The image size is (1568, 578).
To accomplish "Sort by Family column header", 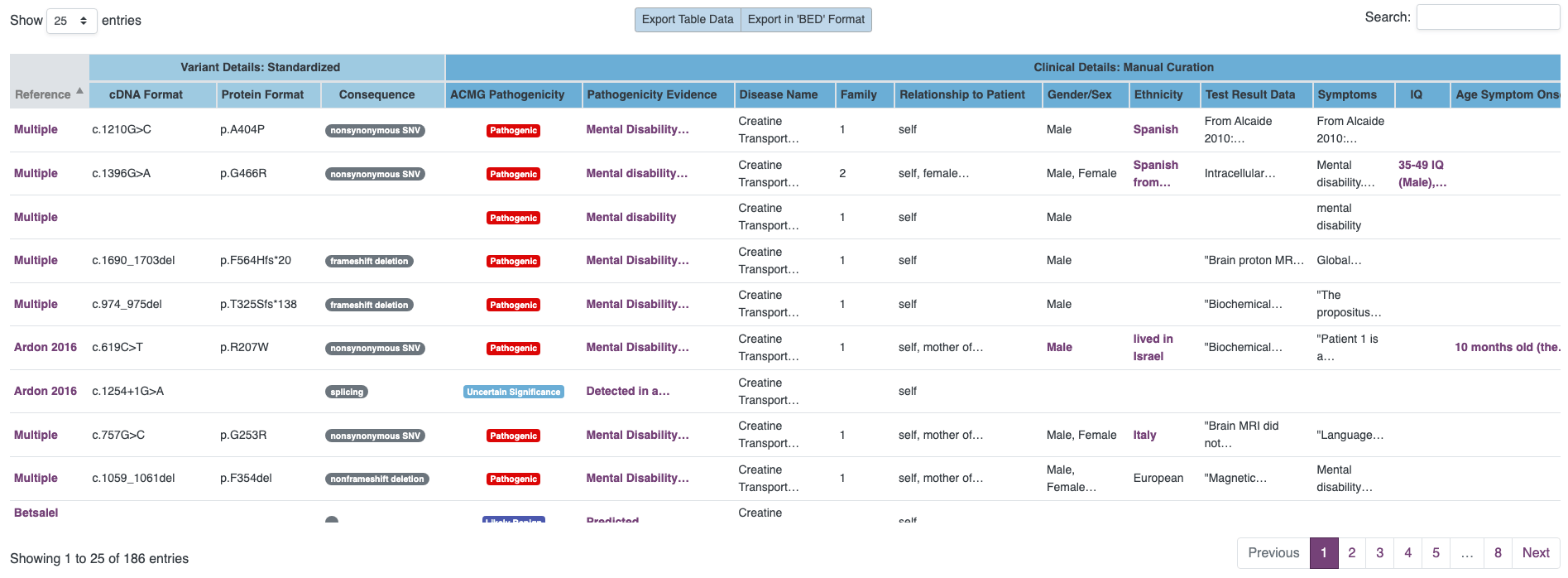I will (865, 94).
